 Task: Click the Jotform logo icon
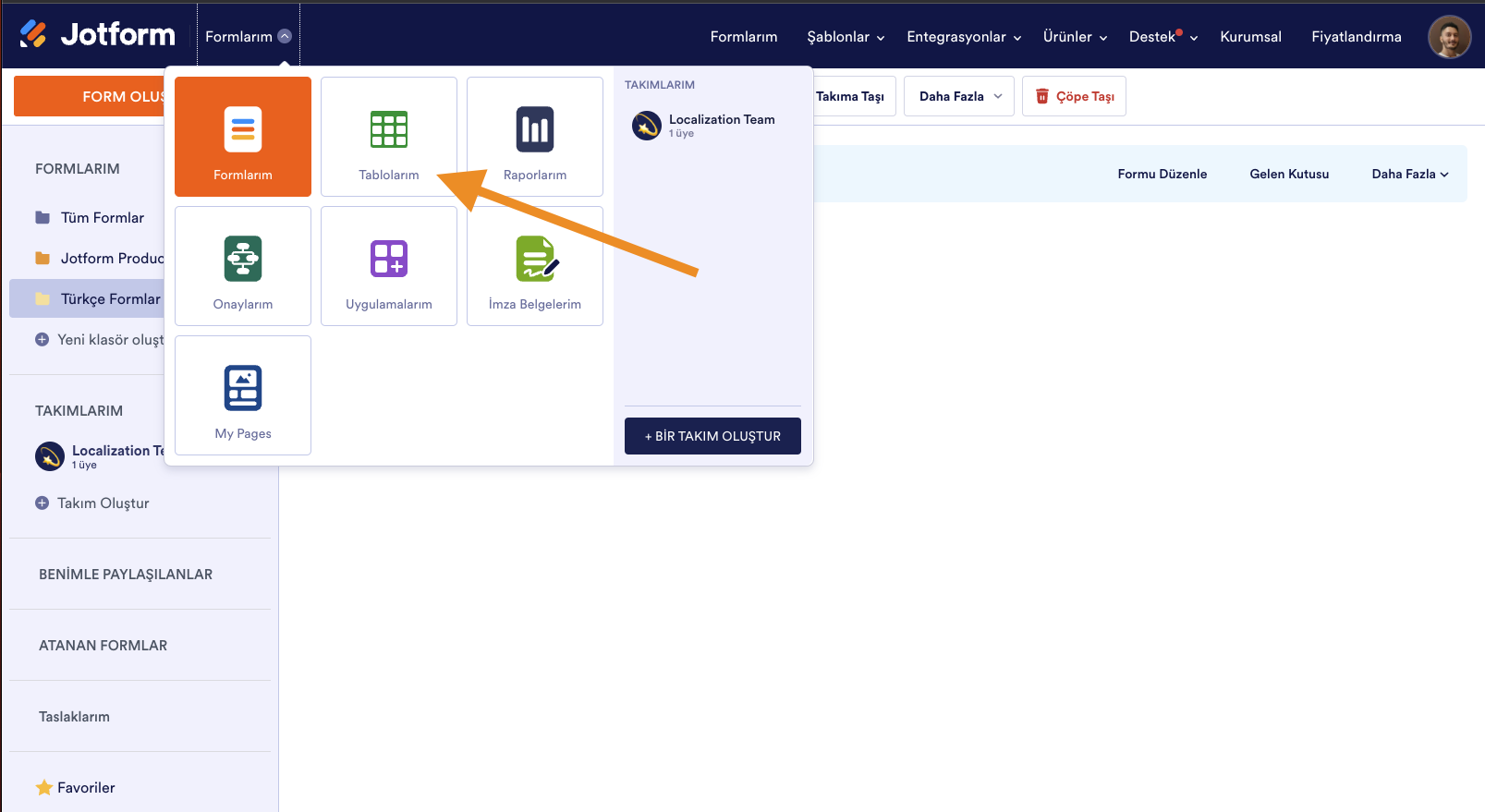(33, 34)
